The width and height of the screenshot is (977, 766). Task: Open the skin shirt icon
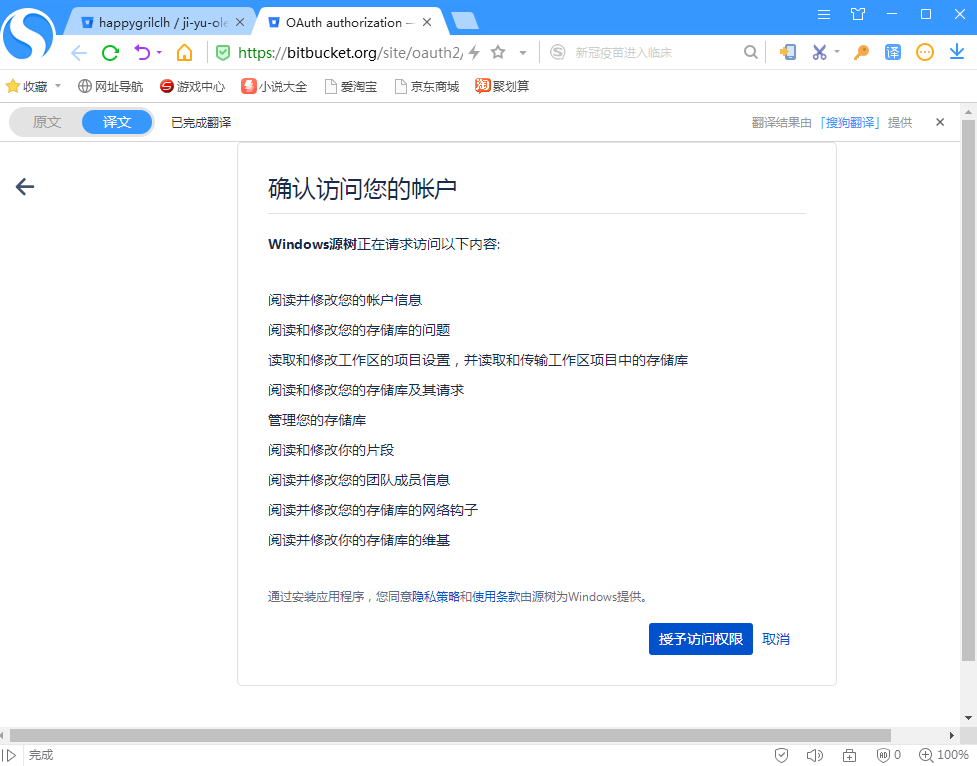click(858, 14)
